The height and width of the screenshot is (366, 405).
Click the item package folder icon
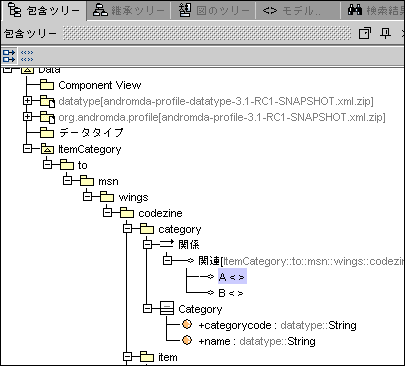(147, 357)
